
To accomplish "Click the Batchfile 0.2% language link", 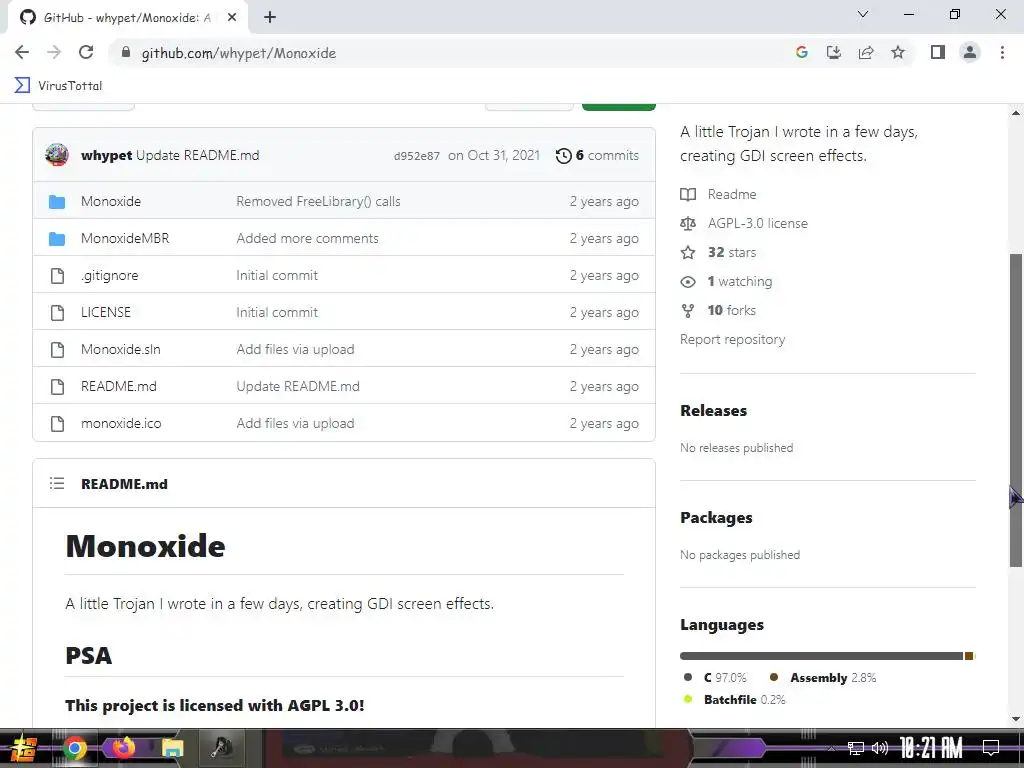I will 734,699.
